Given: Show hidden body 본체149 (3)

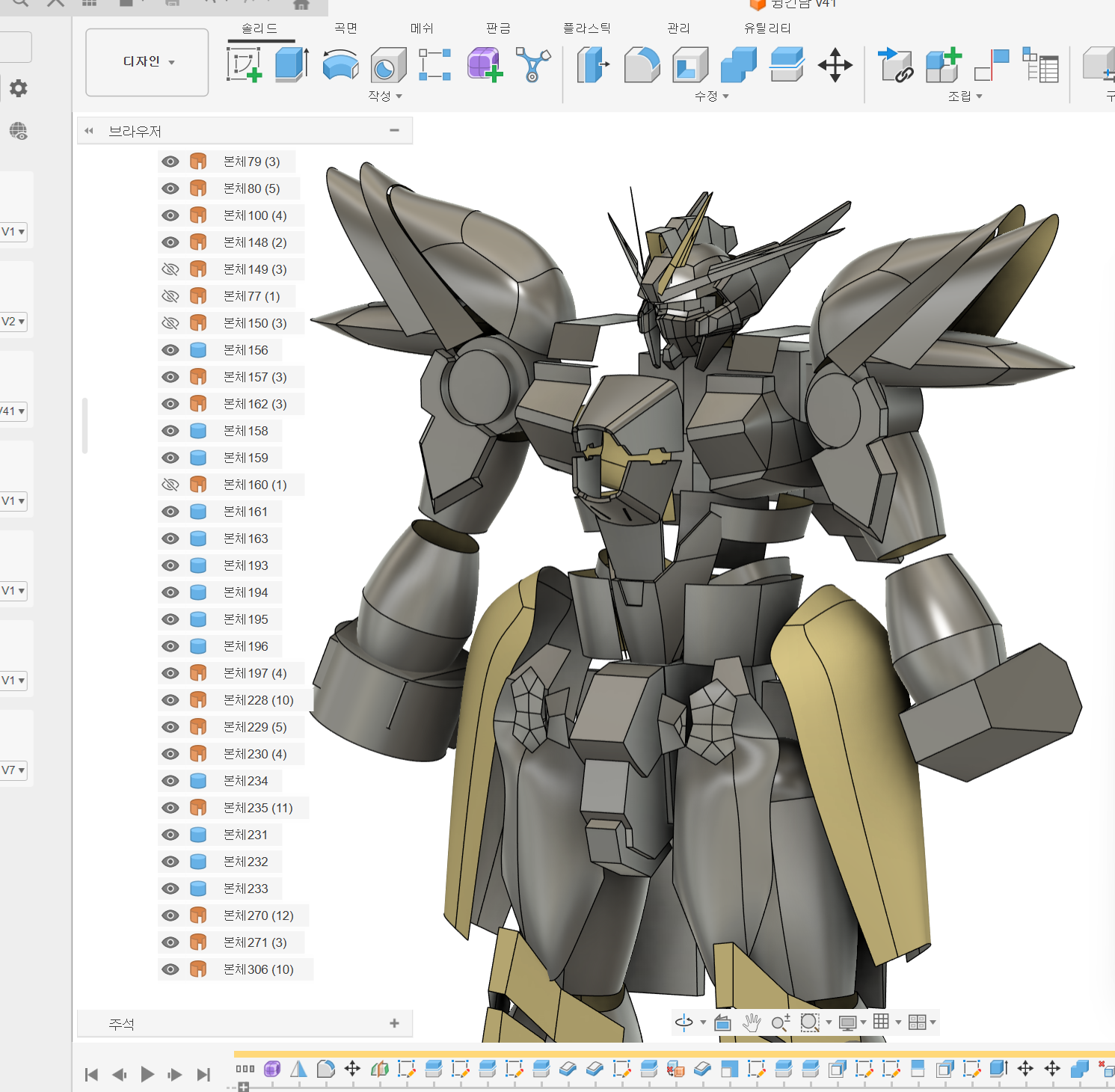Looking at the screenshot, I should click(171, 269).
